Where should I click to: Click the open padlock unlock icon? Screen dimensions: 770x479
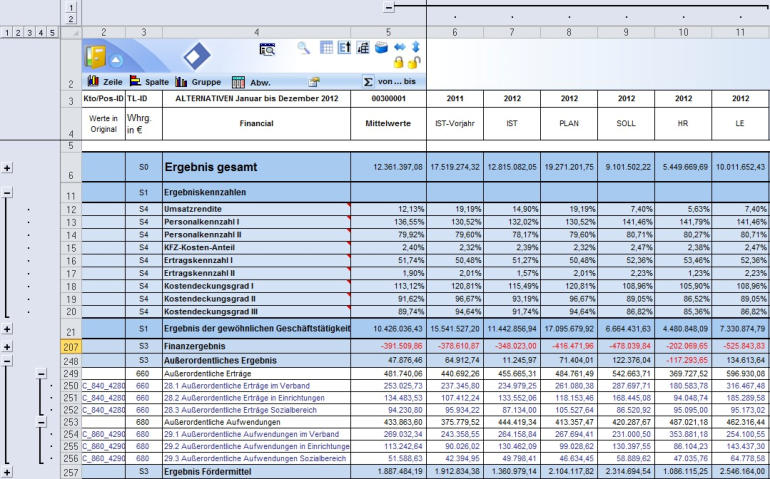[x=414, y=63]
